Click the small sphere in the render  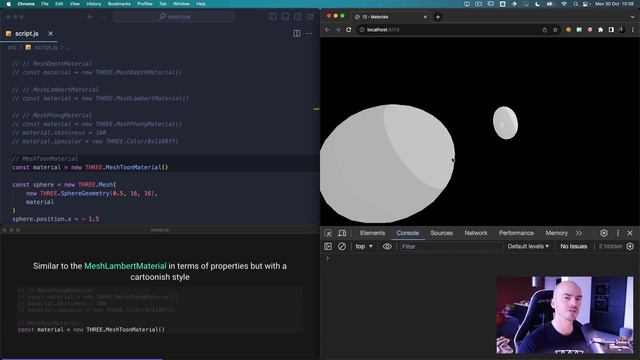point(505,123)
